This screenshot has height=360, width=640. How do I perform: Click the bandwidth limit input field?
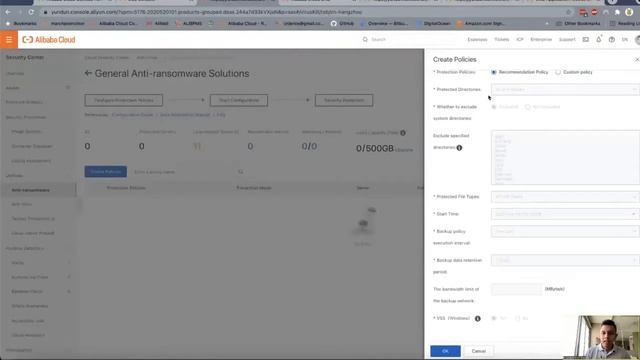516,289
